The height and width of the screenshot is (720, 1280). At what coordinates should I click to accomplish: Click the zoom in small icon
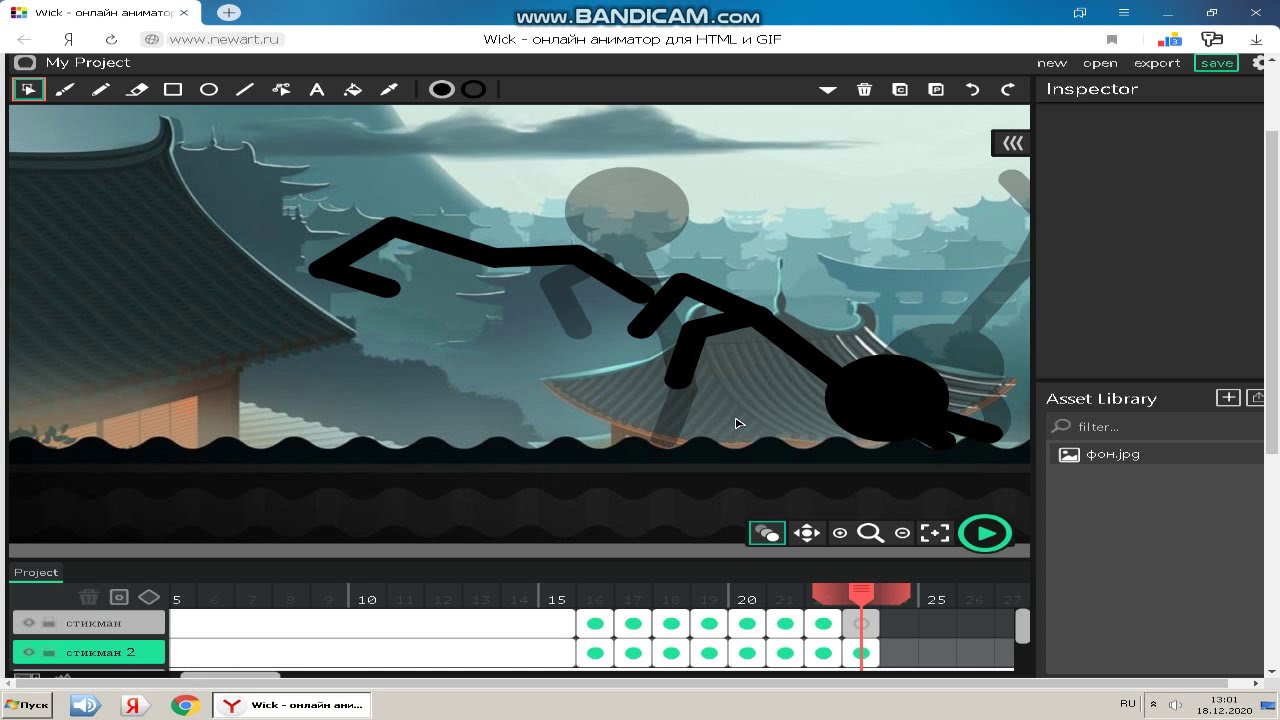point(840,533)
